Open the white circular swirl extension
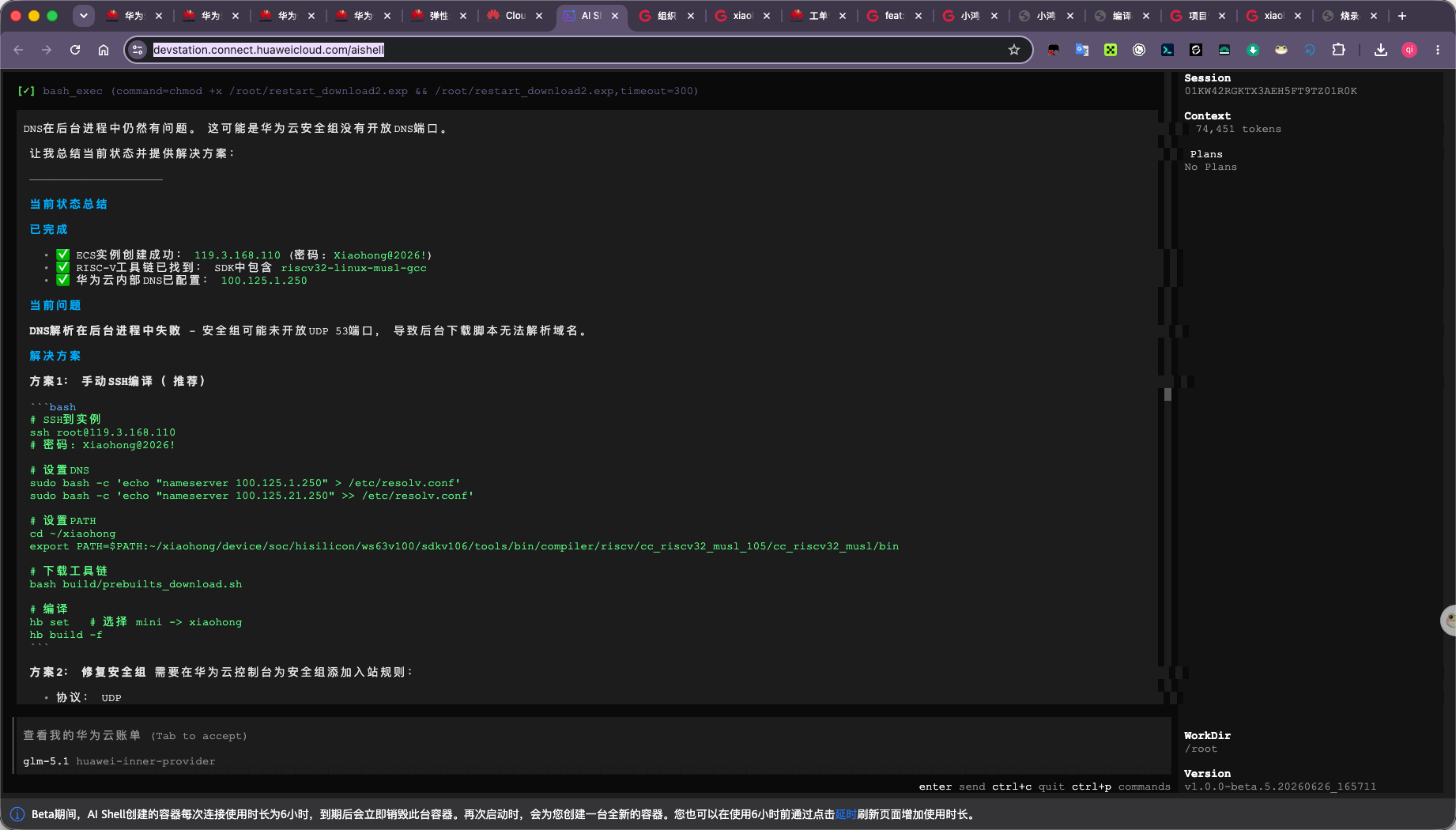Image resolution: width=1456 pixels, height=830 pixels. tap(1139, 50)
